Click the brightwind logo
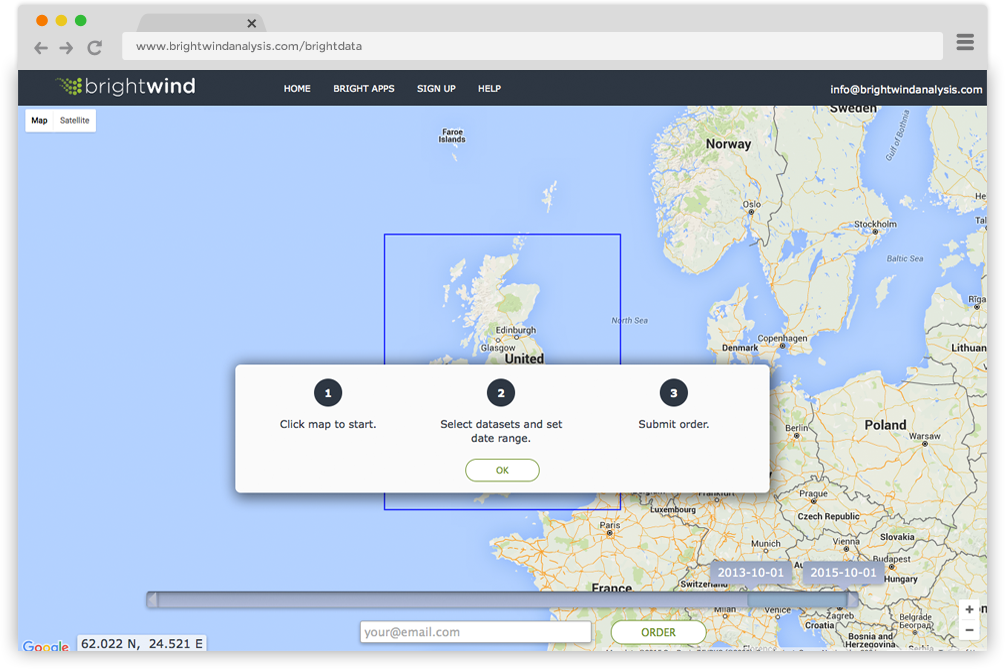 pyautogui.click(x=126, y=87)
